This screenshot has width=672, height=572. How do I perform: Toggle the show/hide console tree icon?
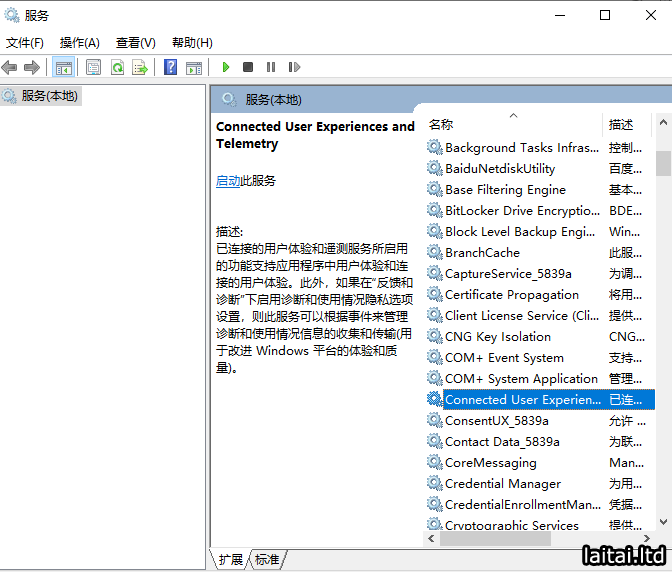[63, 67]
